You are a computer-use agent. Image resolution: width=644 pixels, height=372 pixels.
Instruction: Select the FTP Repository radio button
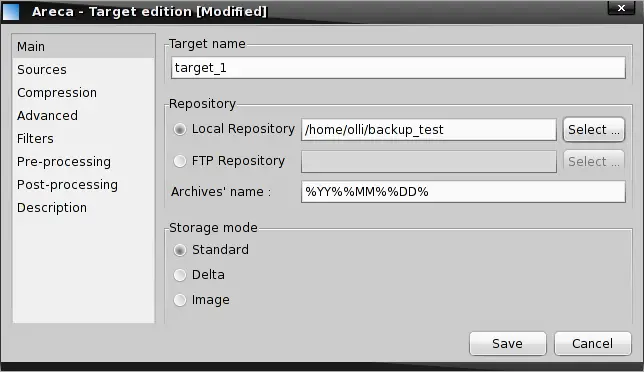coord(179,161)
